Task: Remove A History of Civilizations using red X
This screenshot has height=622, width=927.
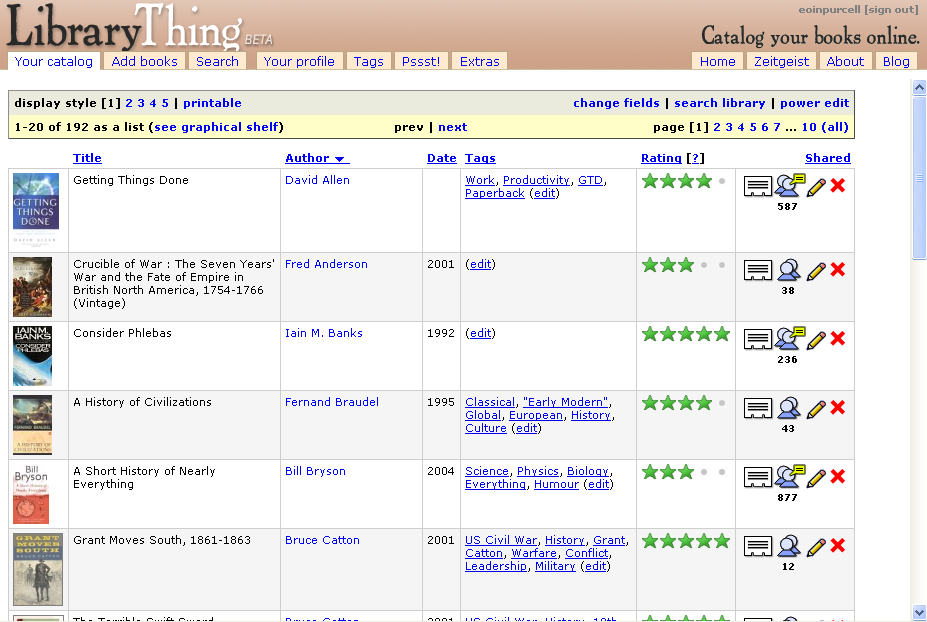Action: (838, 408)
